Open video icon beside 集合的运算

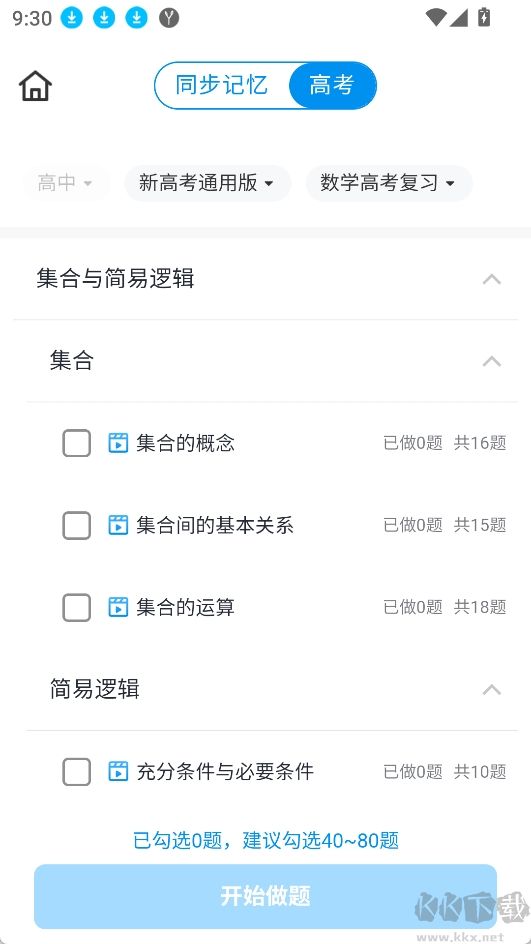pyautogui.click(x=118, y=607)
